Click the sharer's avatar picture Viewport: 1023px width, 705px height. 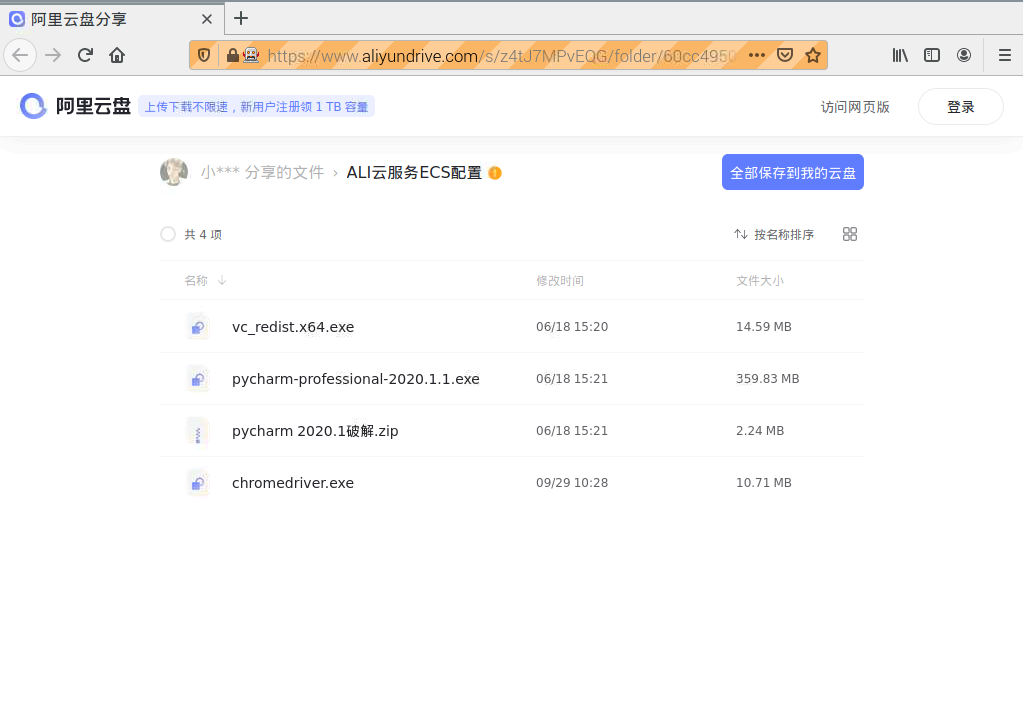click(x=174, y=172)
